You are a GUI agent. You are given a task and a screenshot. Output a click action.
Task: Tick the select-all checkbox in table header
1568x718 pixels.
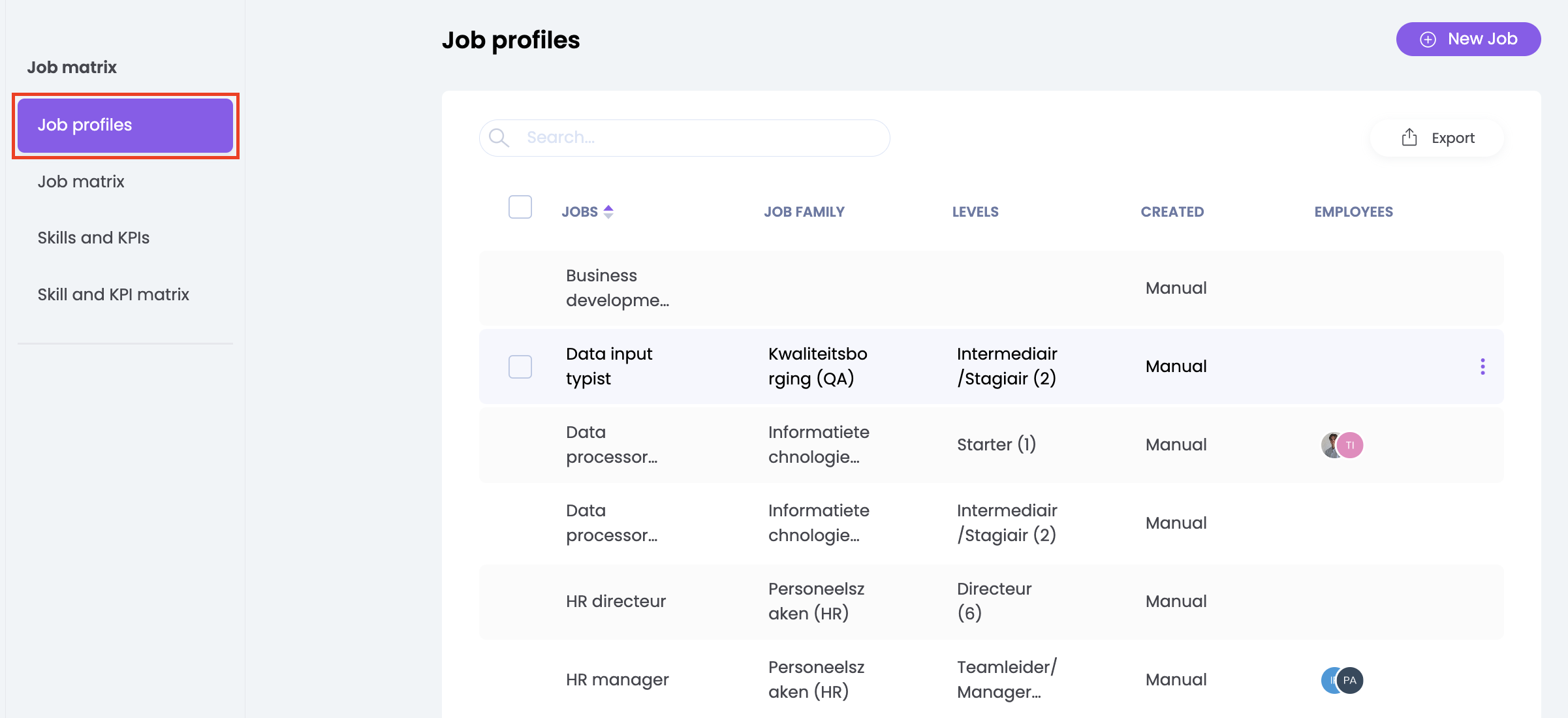point(520,207)
